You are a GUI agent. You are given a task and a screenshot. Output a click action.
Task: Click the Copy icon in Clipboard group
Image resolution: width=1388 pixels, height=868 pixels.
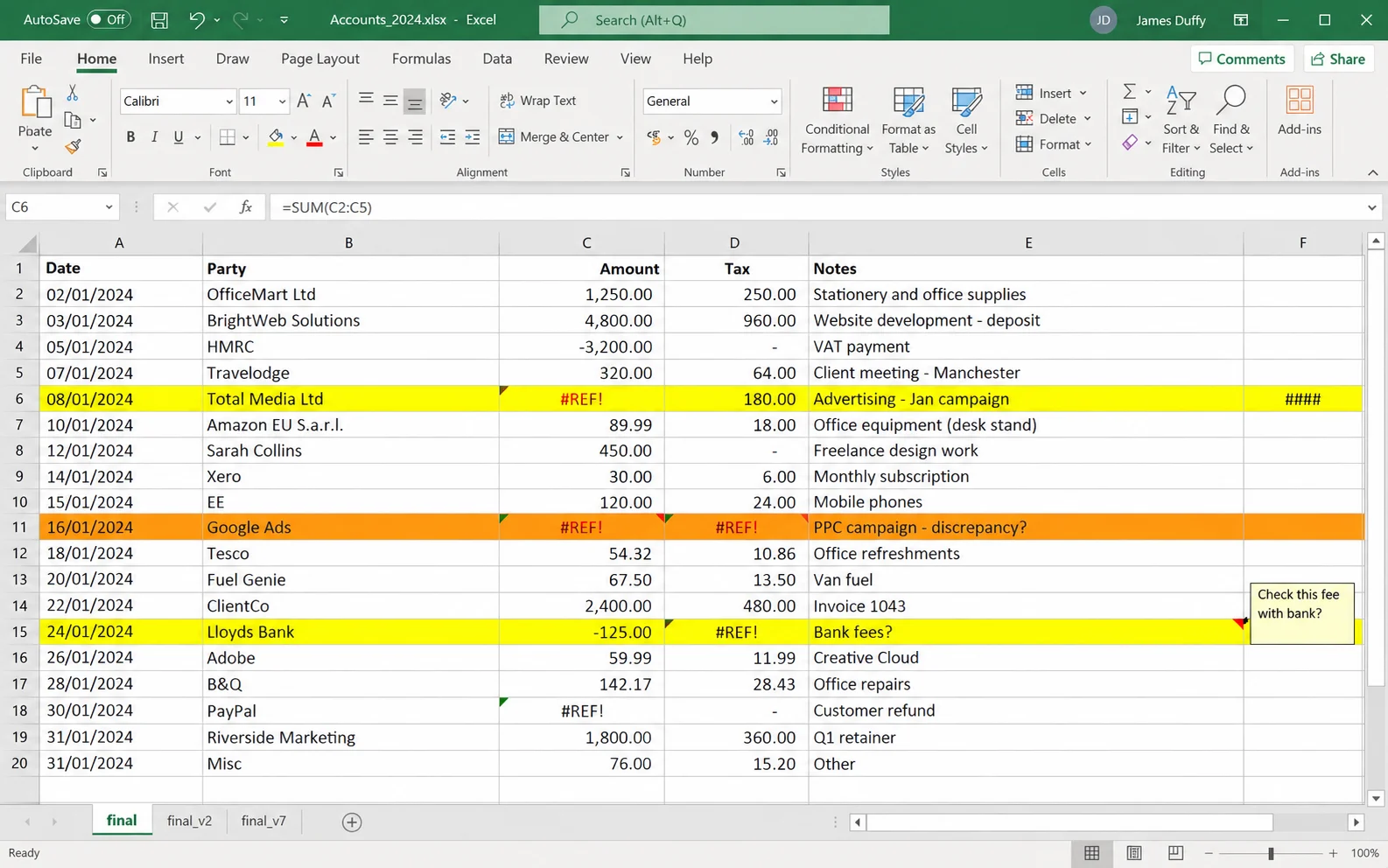point(73,120)
